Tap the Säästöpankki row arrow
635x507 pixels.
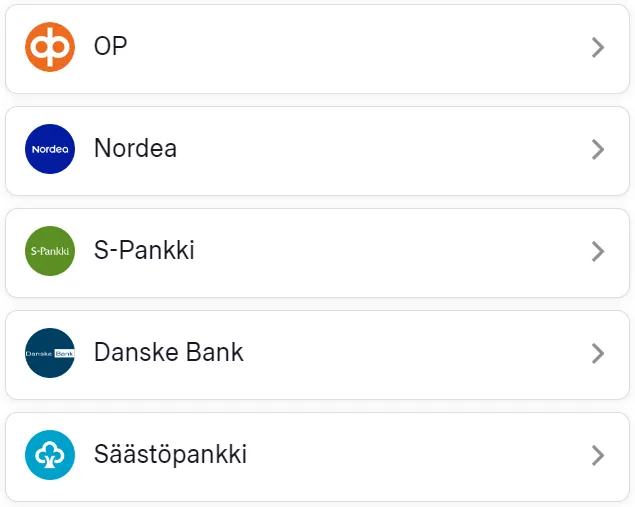[598, 455]
